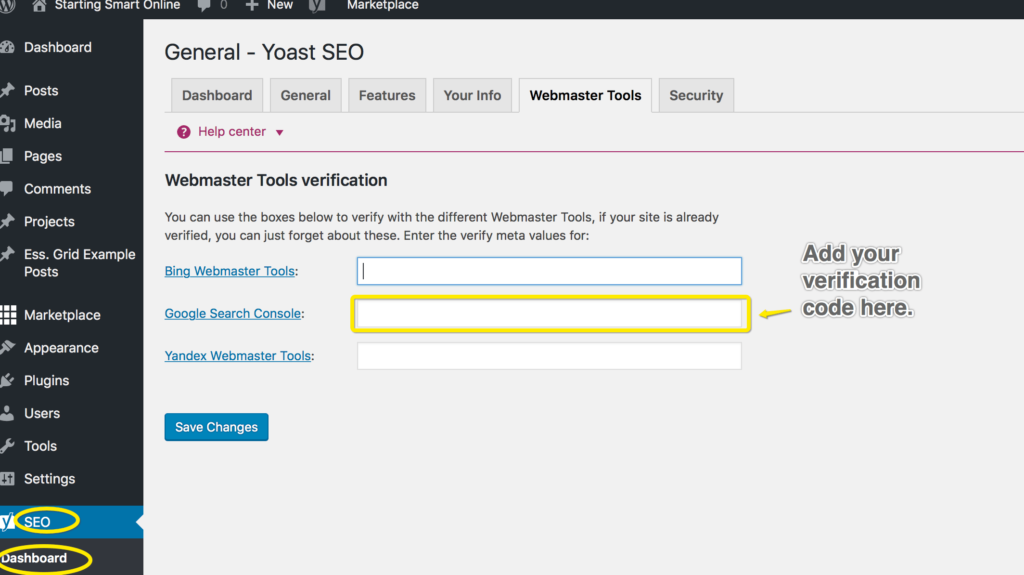1024x575 pixels.
Task: Expand the Help center dropdown arrow
Action: pyautogui.click(x=280, y=133)
